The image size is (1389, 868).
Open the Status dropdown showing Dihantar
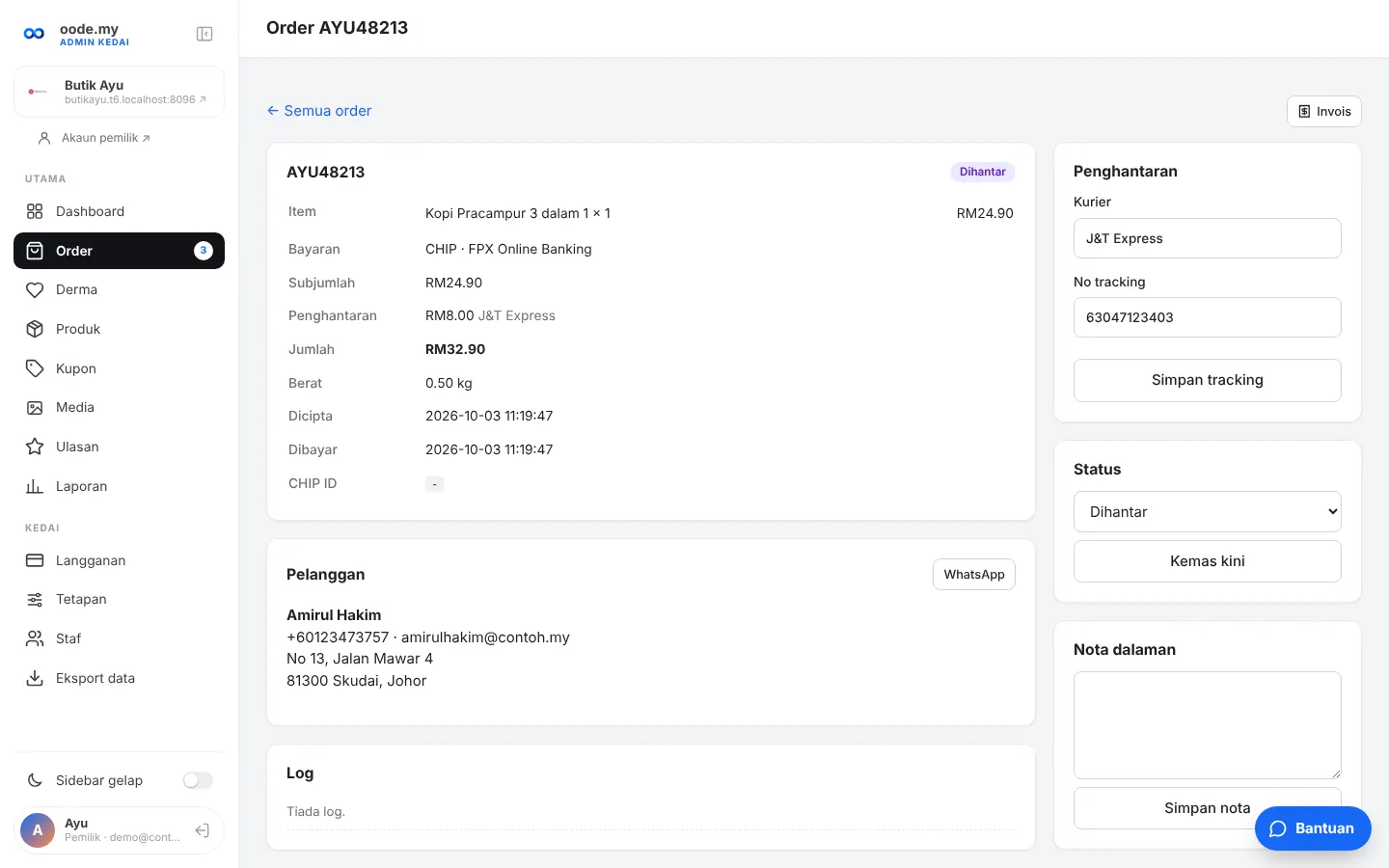coord(1208,512)
